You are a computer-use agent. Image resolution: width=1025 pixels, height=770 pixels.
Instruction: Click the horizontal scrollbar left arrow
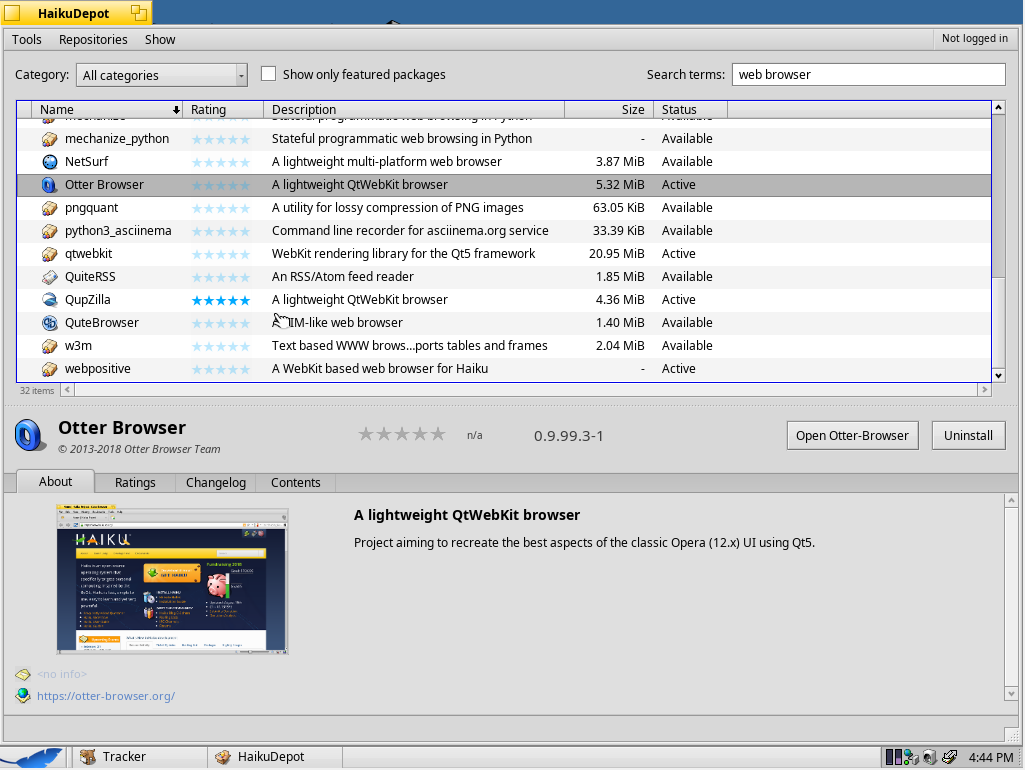[x=67, y=390]
